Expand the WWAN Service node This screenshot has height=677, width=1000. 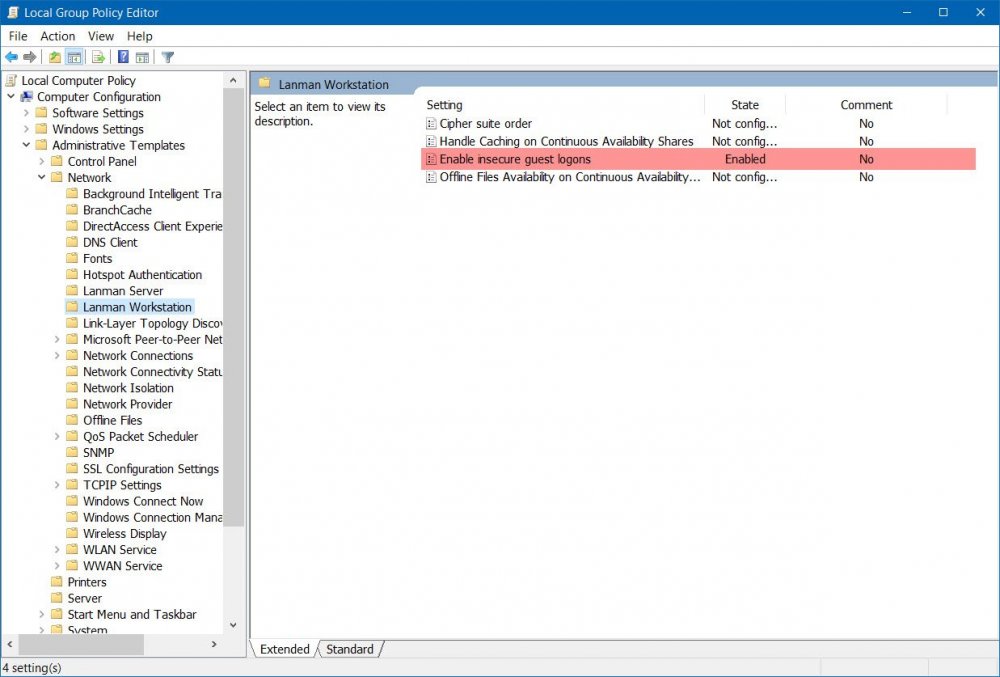[x=57, y=566]
